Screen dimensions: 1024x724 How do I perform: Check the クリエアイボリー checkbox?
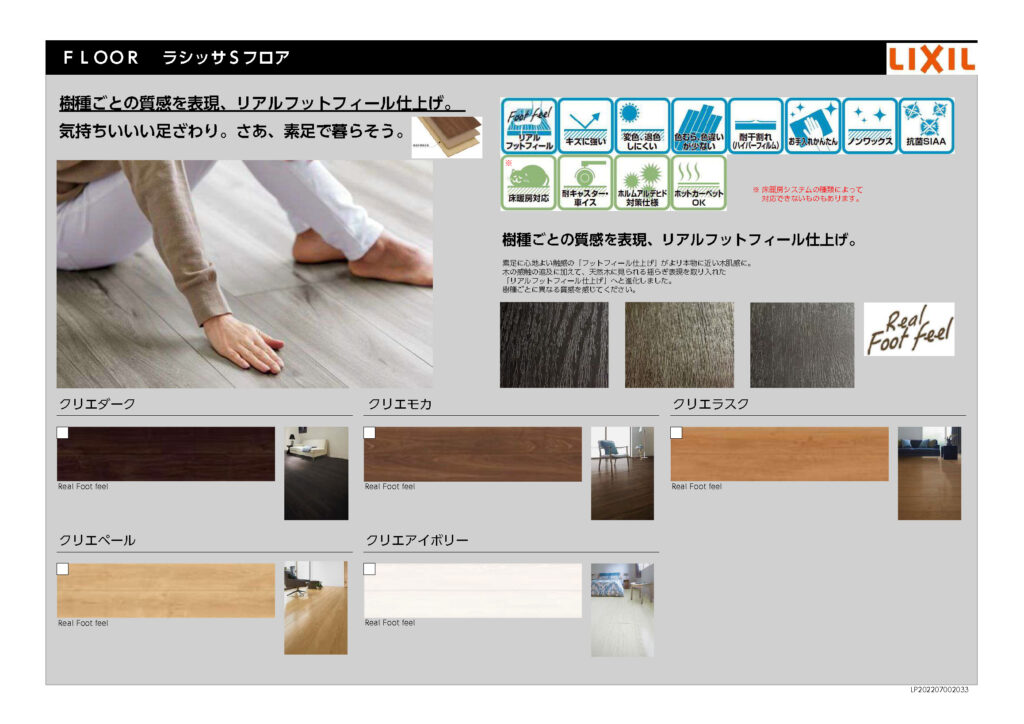tap(370, 569)
